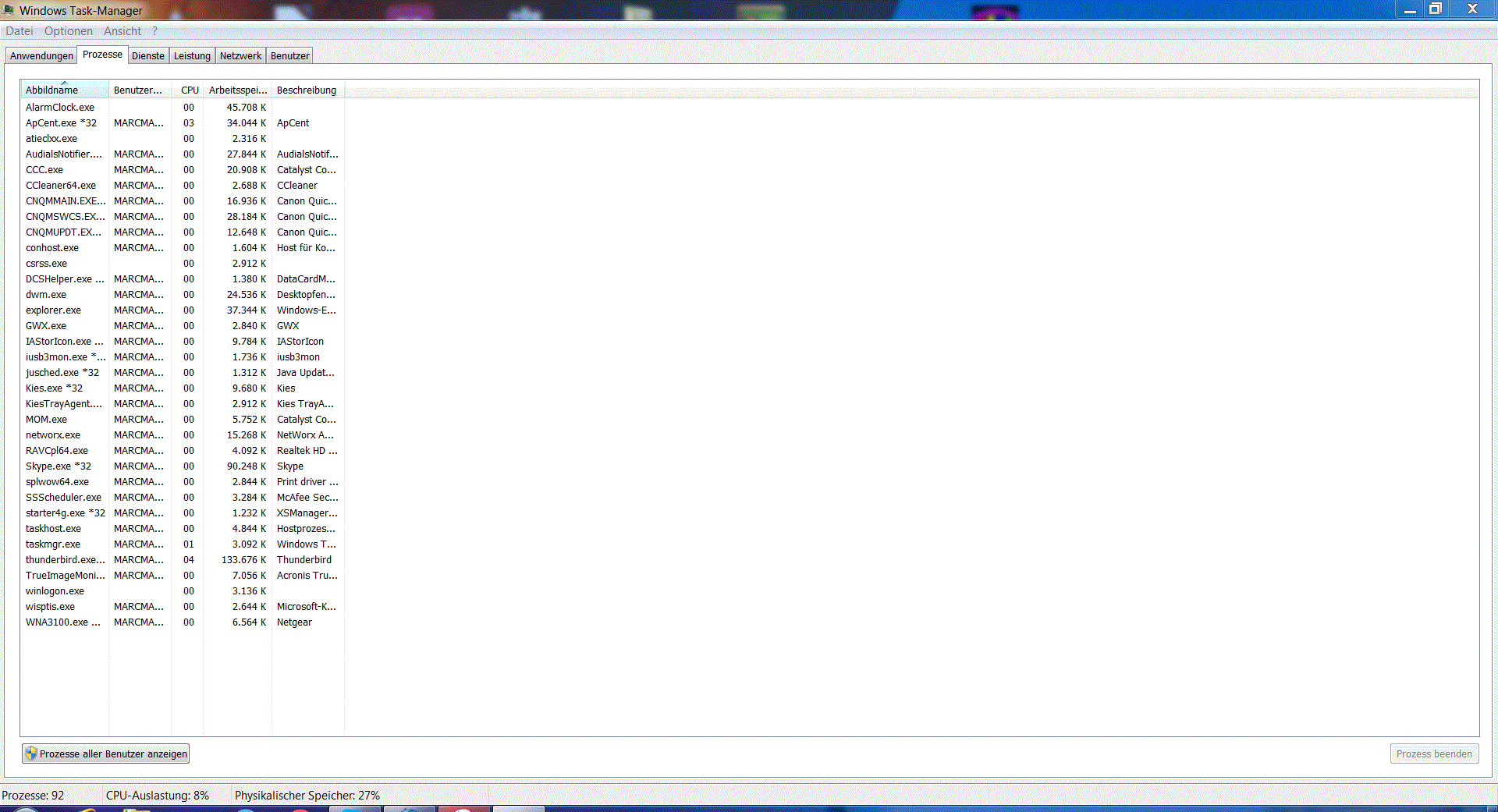The image size is (1498, 812).
Task: Click the Prozess beenden button
Action: click(1434, 753)
